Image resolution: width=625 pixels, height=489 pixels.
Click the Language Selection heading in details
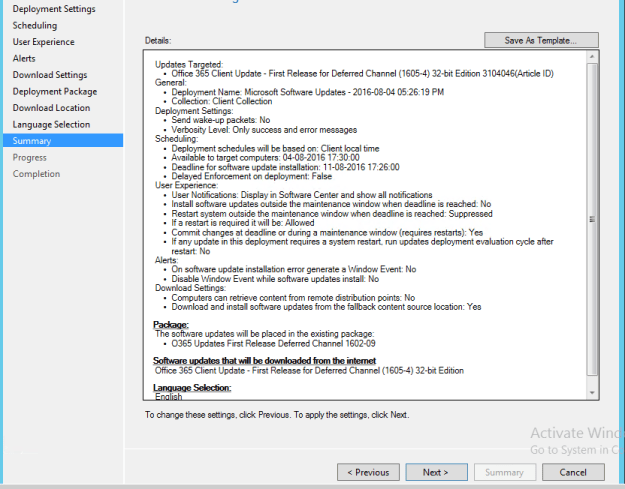(192, 388)
